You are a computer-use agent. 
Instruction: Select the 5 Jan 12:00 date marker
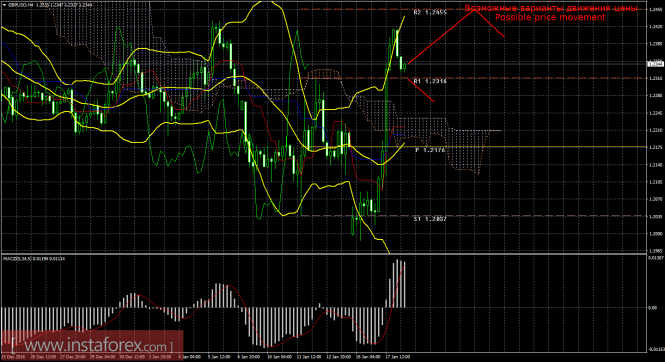(x=219, y=357)
